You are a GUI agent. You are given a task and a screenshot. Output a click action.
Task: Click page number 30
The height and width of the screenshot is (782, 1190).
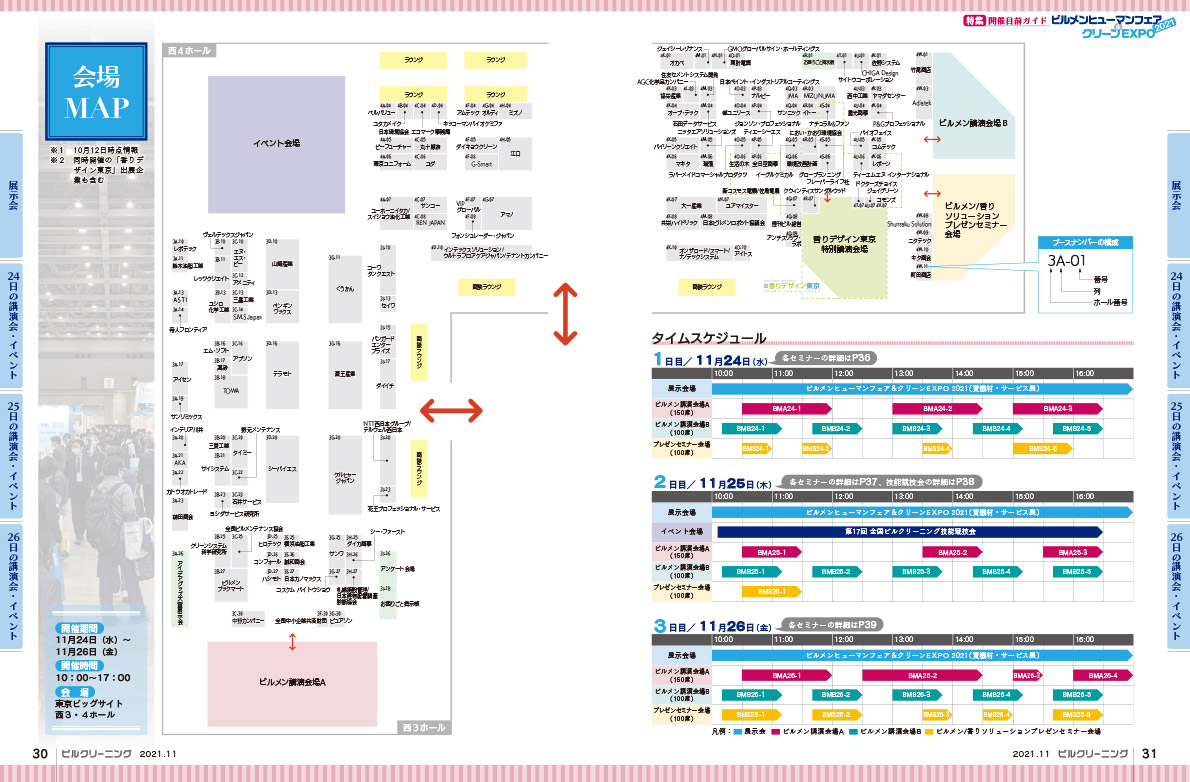click(x=40, y=754)
